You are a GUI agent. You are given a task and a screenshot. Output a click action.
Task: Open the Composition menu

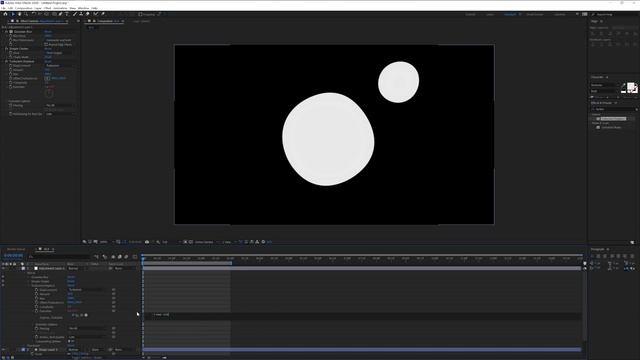[x=24, y=8]
